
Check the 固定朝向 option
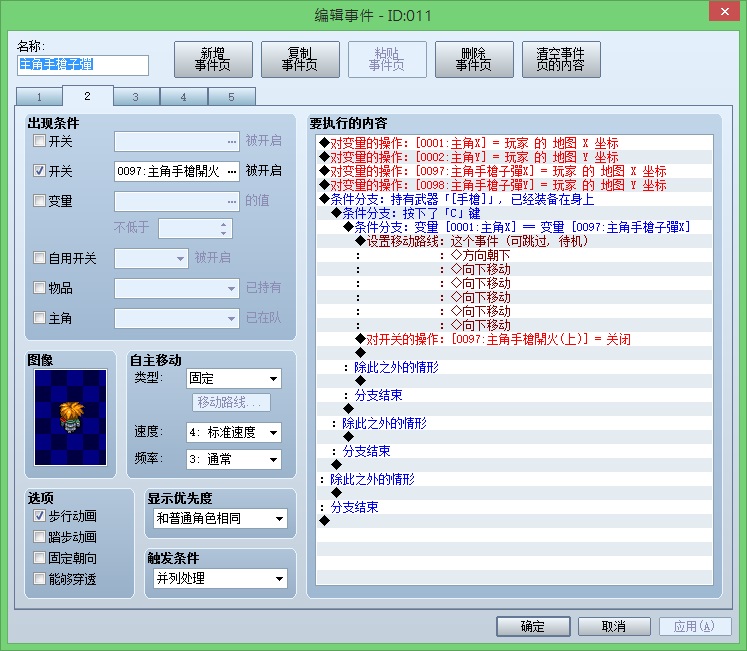point(39,558)
